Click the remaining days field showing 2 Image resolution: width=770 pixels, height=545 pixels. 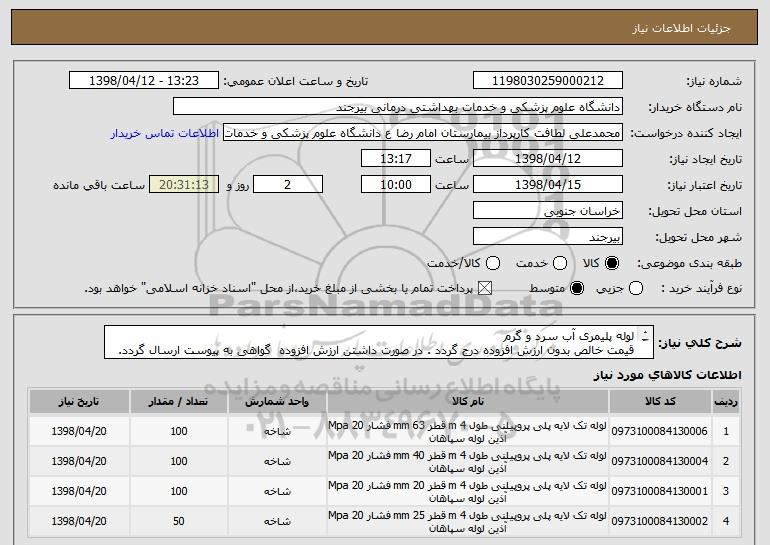coord(288,185)
